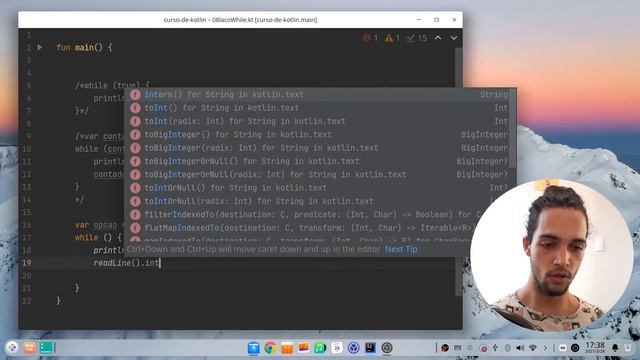Click the function icon beside intern()
The image size is (640, 360).
pyautogui.click(x=136, y=95)
